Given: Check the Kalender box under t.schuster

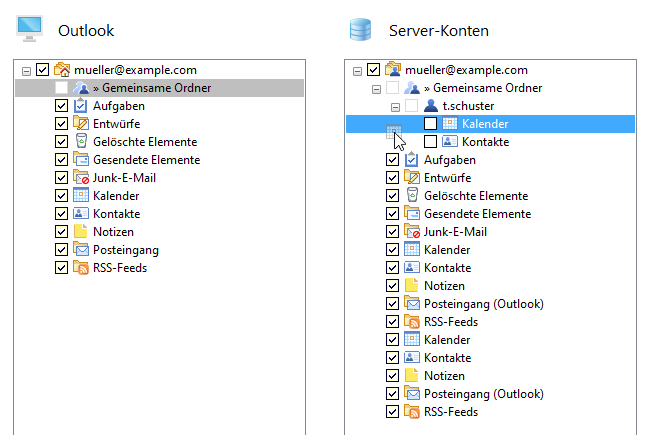Looking at the screenshot, I should pos(430,124).
